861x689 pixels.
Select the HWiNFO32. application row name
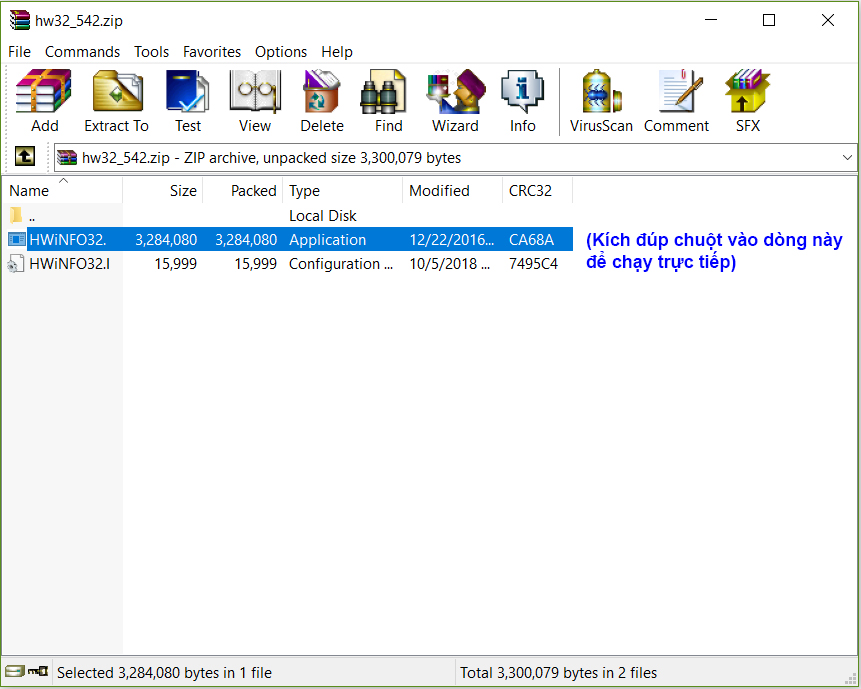tap(68, 240)
